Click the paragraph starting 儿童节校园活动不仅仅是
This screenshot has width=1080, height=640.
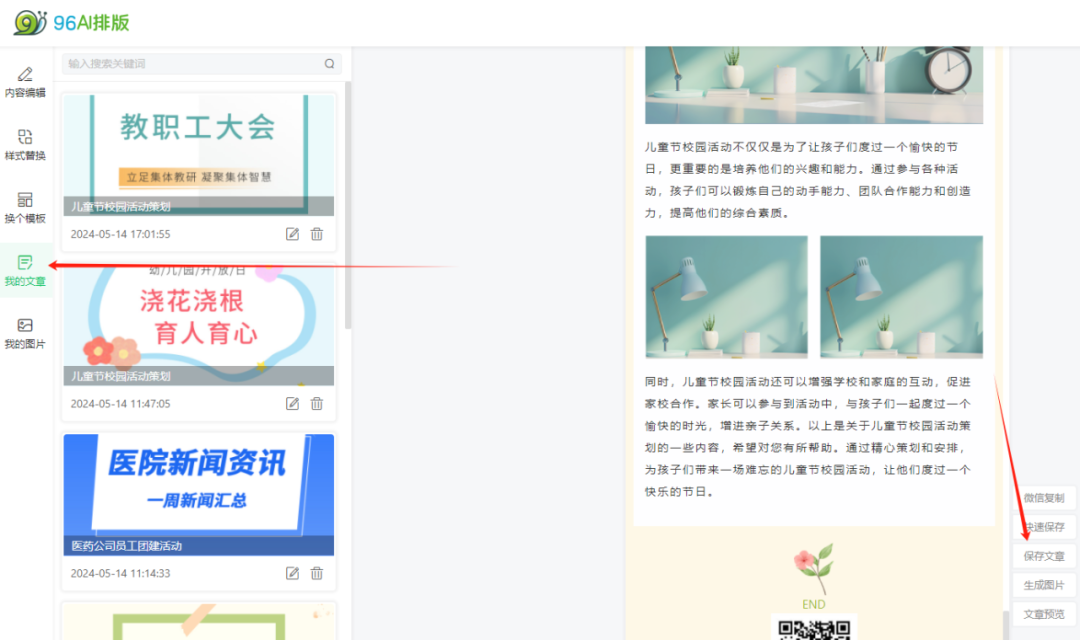(x=808, y=180)
